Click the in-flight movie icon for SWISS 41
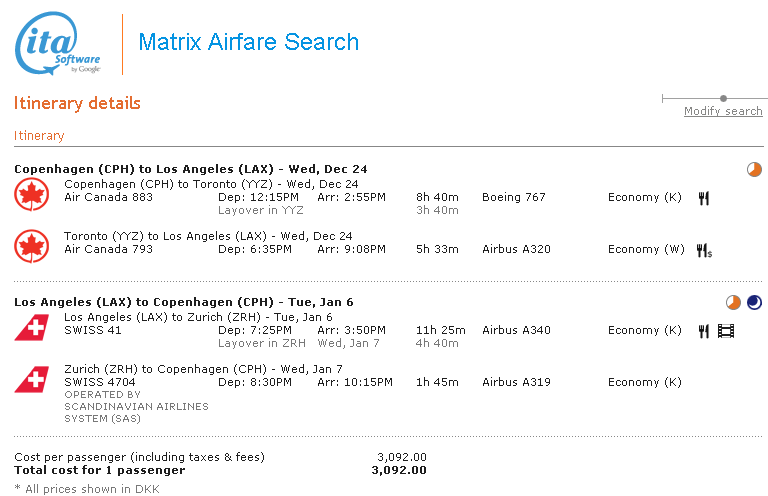Image resolution: width=768 pixels, height=496 pixels. click(x=726, y=331)
